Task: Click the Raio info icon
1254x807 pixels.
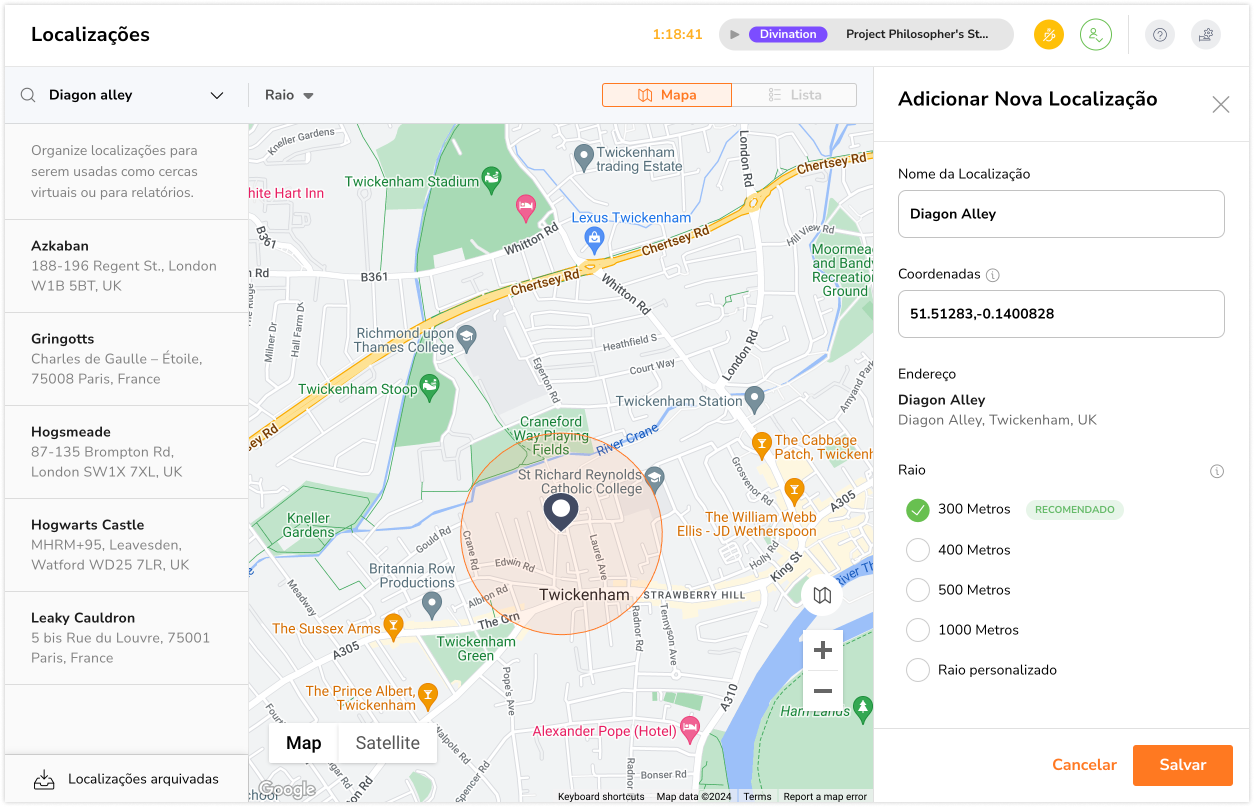Action: click(x=1217, y=471)
